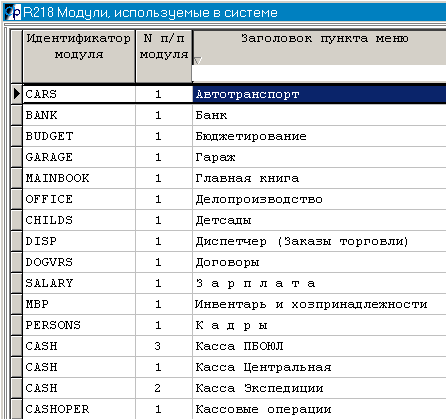This screenshot has width=446, height=419.
Task: Click module number 1 in the CARS row
Action: (164, 94)
